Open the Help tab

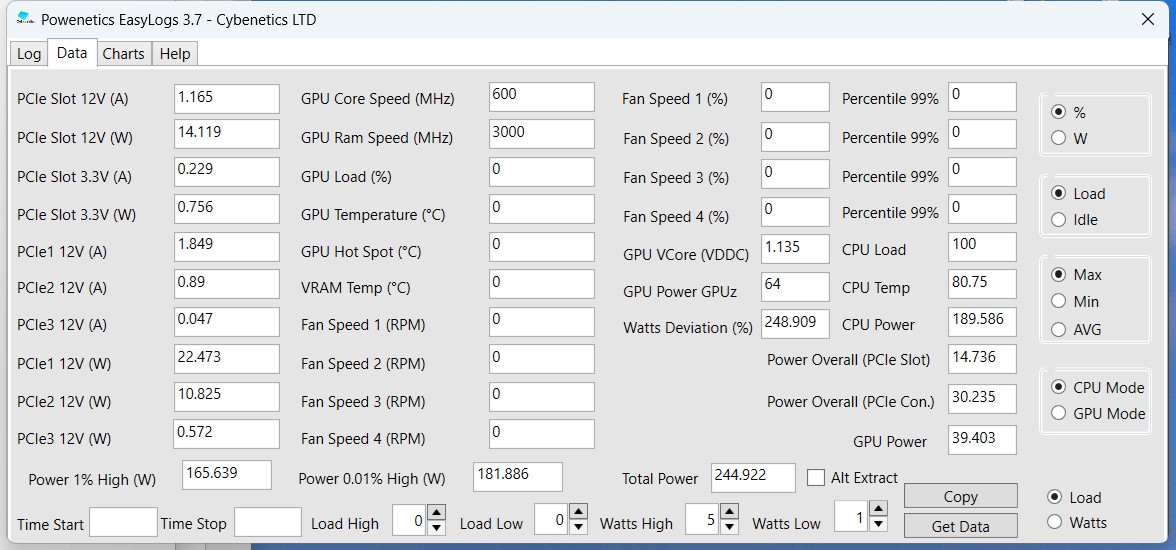point(175,54)
